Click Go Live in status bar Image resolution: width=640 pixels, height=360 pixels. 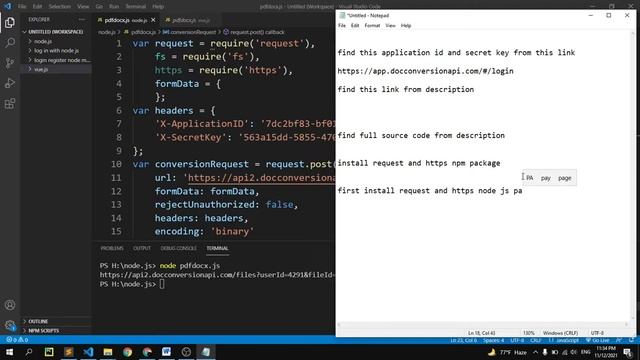click(x=598, y=340)
